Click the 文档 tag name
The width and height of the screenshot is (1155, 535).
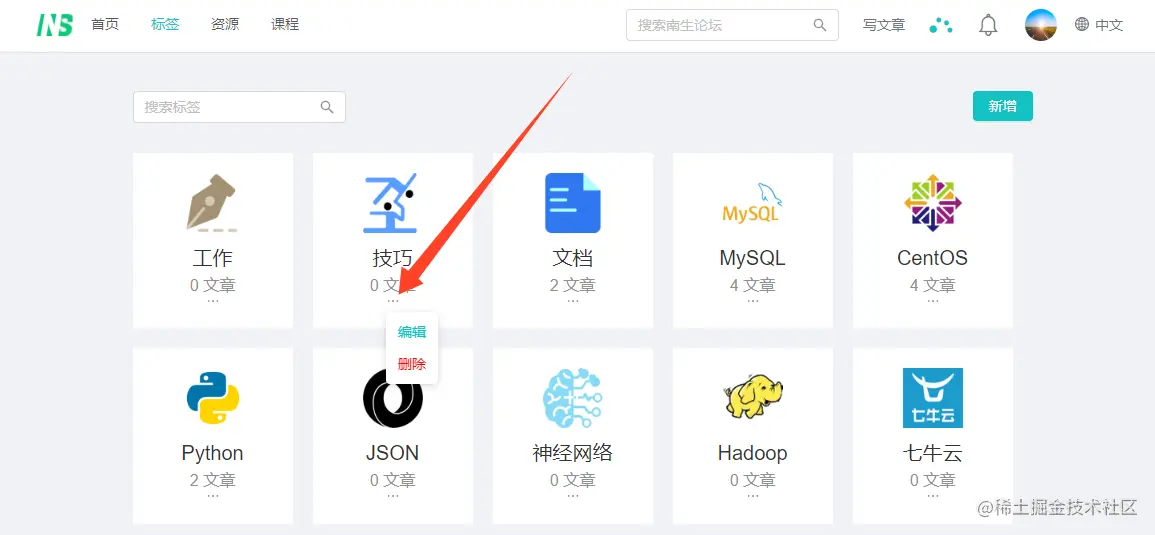[572, 259]
